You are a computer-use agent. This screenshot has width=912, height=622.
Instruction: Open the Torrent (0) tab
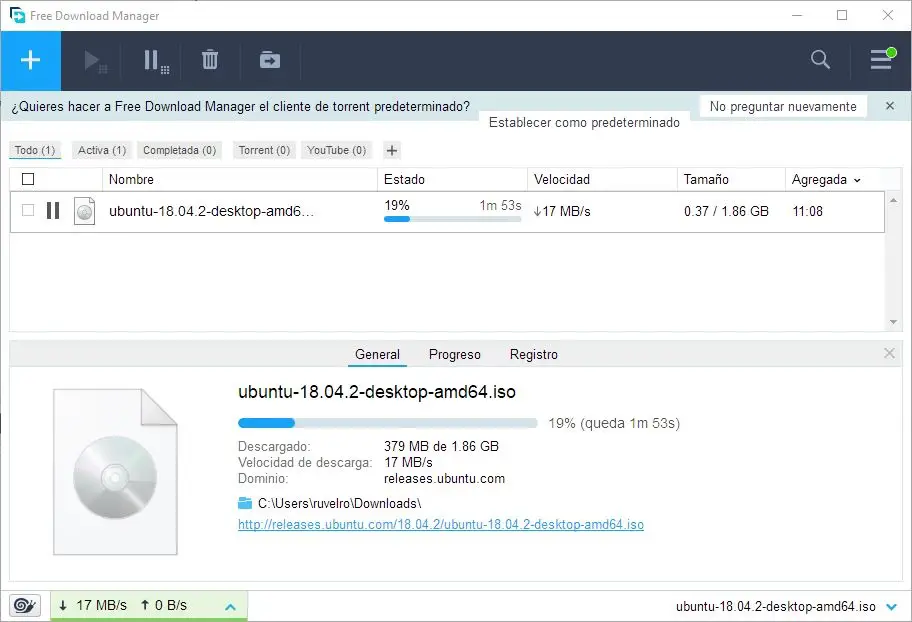click(264, 150)
